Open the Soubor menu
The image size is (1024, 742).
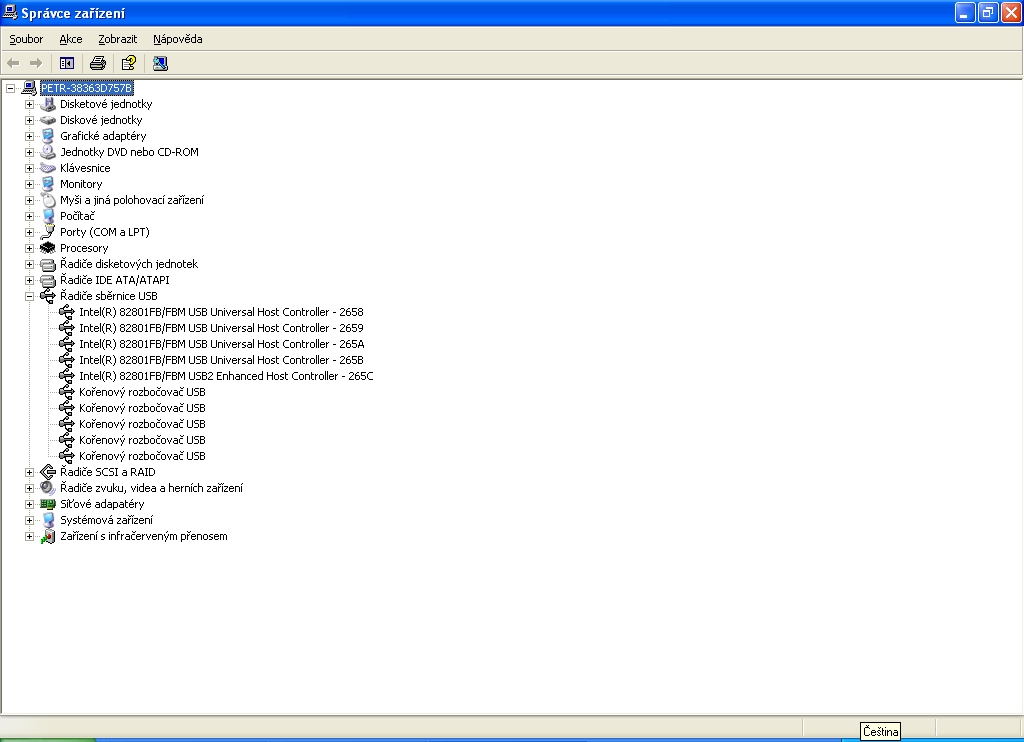coord(26,39)
